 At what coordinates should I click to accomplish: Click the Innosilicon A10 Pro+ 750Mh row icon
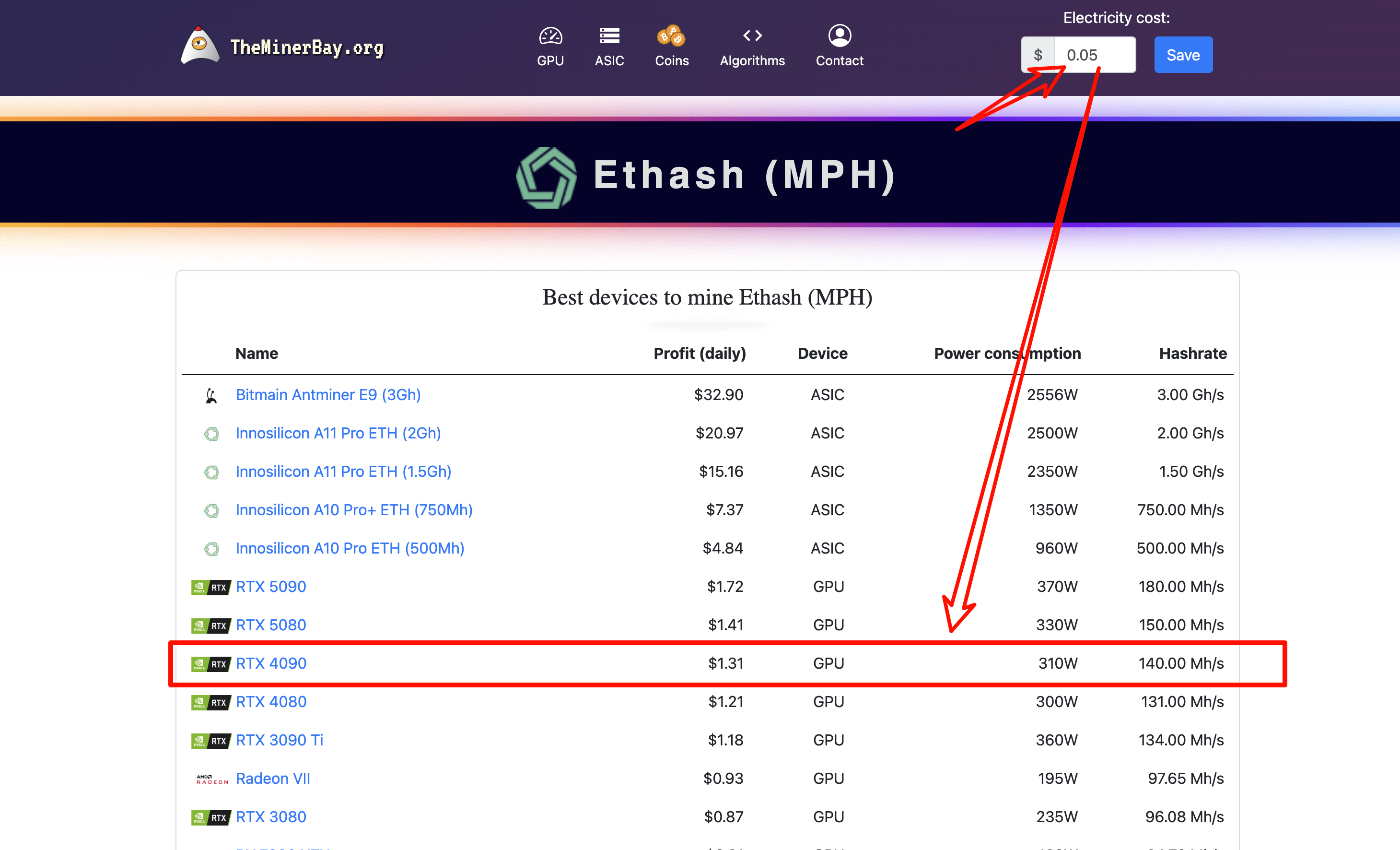[x=211, y=510]
